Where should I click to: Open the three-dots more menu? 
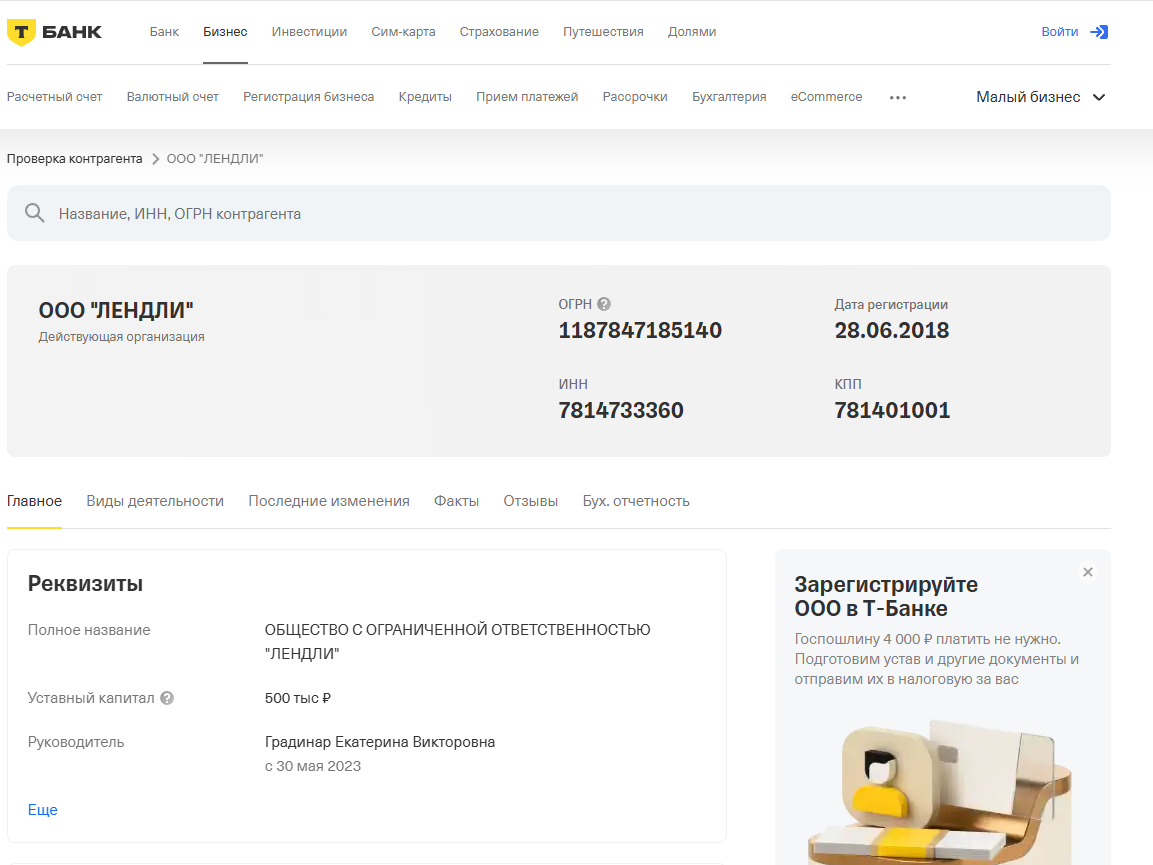[897, 97]
